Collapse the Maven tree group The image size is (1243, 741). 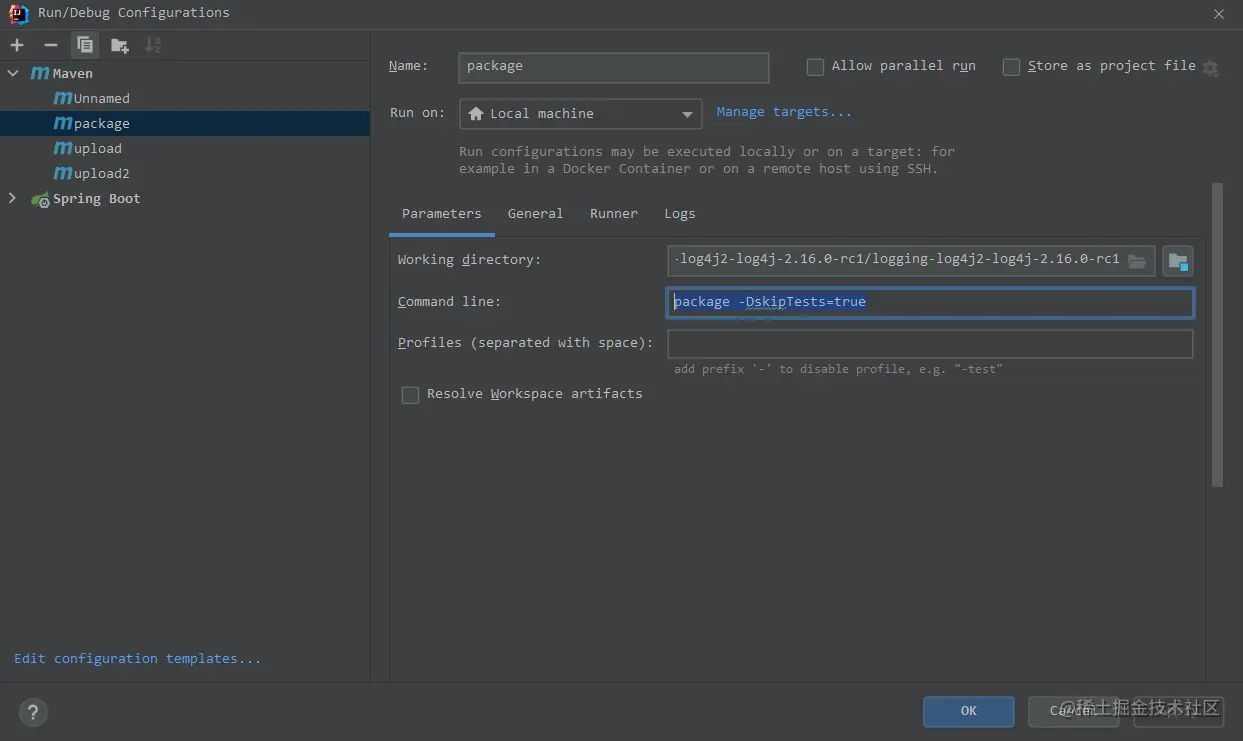13,73
